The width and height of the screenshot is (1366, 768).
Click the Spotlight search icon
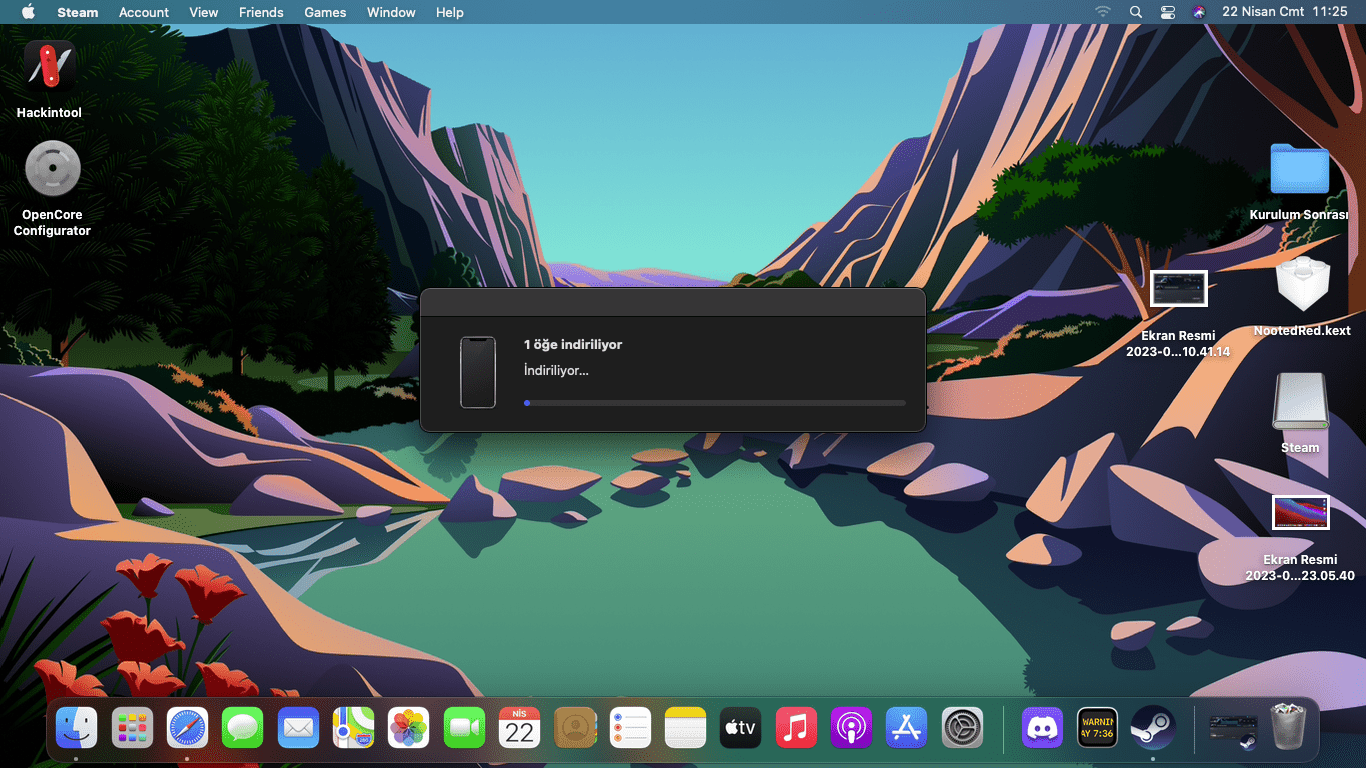tap(1135, 12)
